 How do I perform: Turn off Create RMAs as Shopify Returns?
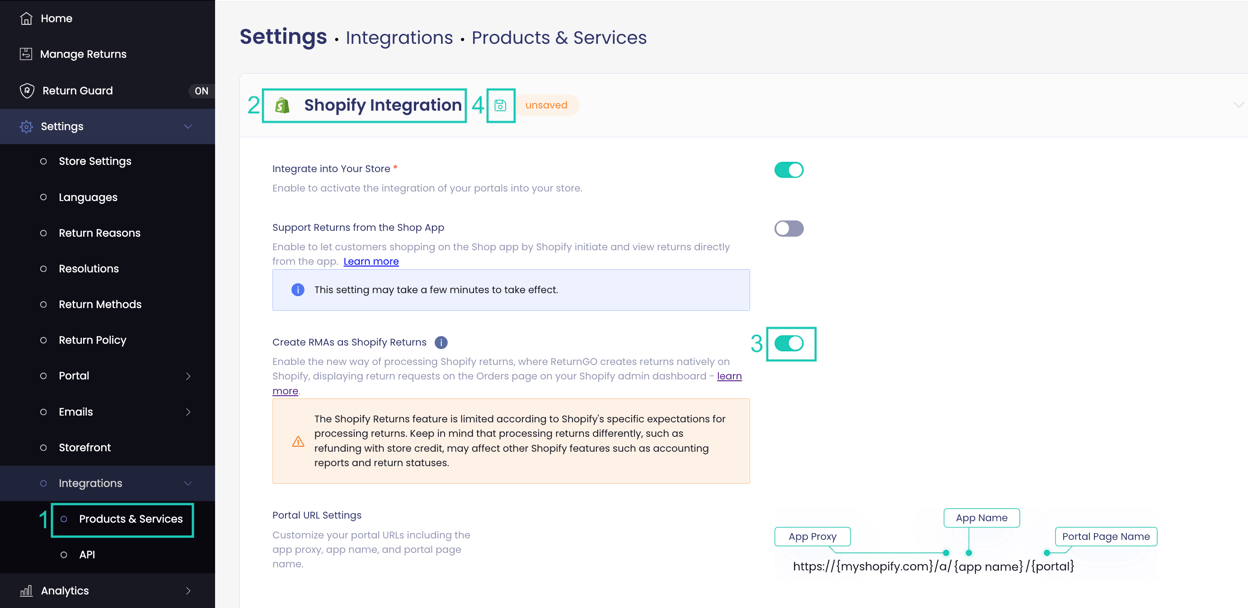click(791, 343)
